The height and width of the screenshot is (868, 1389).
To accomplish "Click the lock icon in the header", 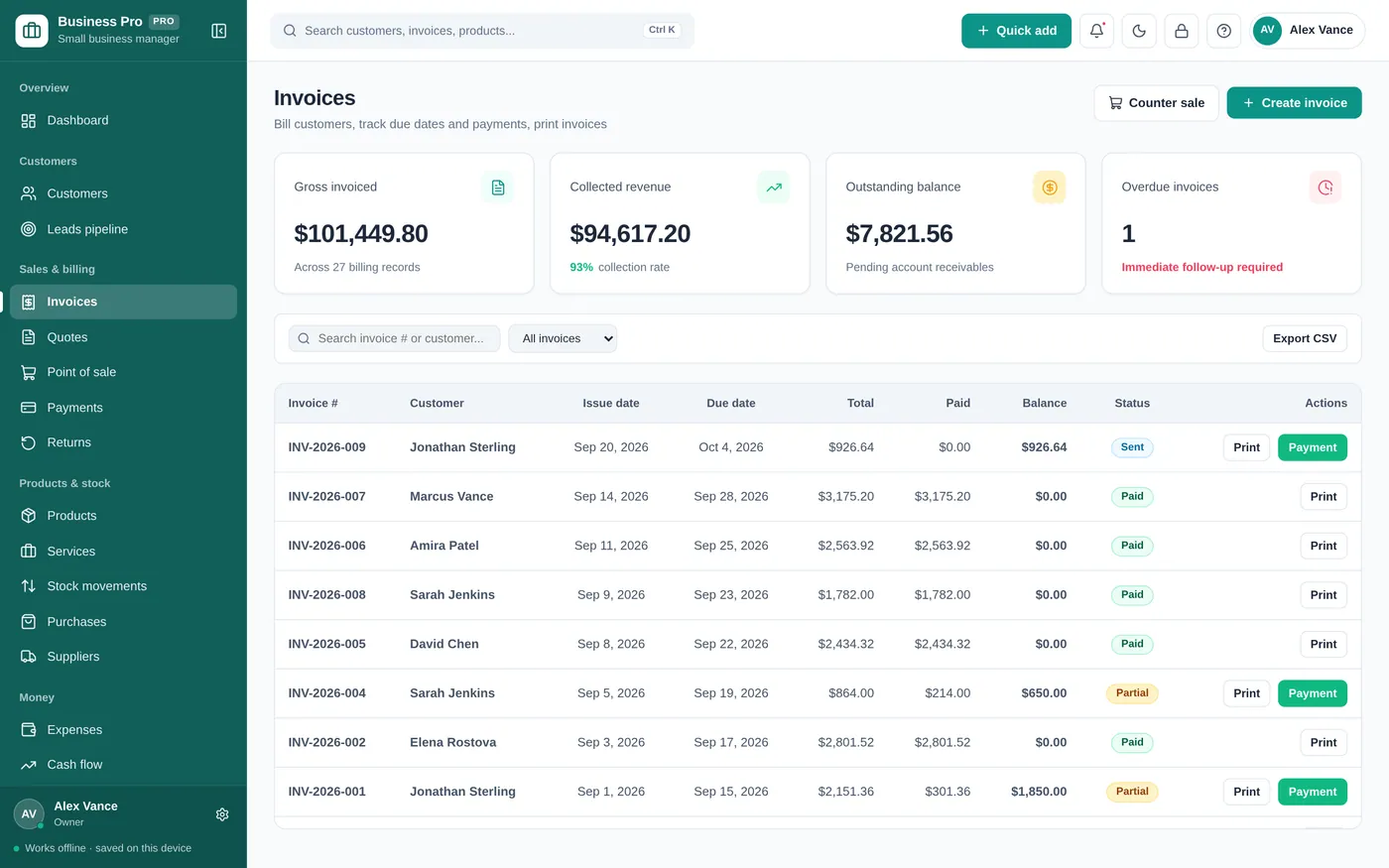I will [x=1182, y=31].
